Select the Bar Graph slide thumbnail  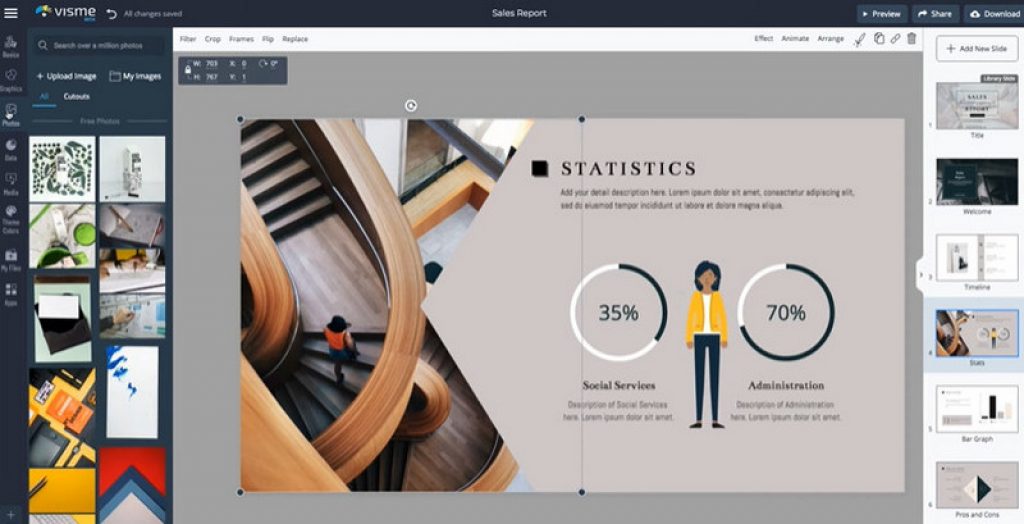point(976,408)
